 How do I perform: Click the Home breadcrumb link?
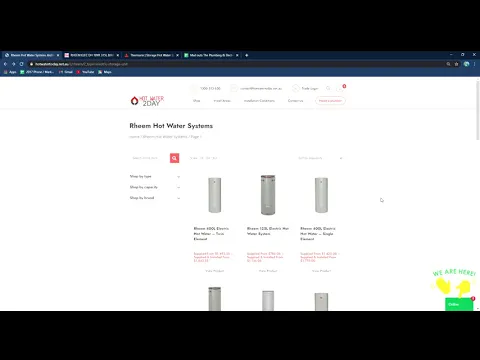tap(134, 137)
